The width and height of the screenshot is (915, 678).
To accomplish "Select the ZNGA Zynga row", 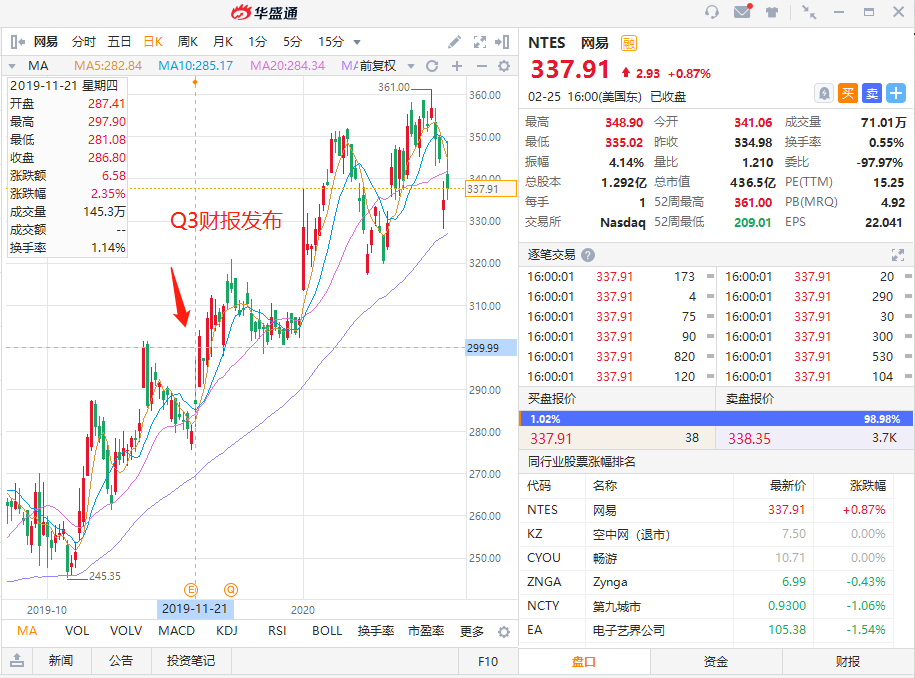I will click(x=706, y=582).
